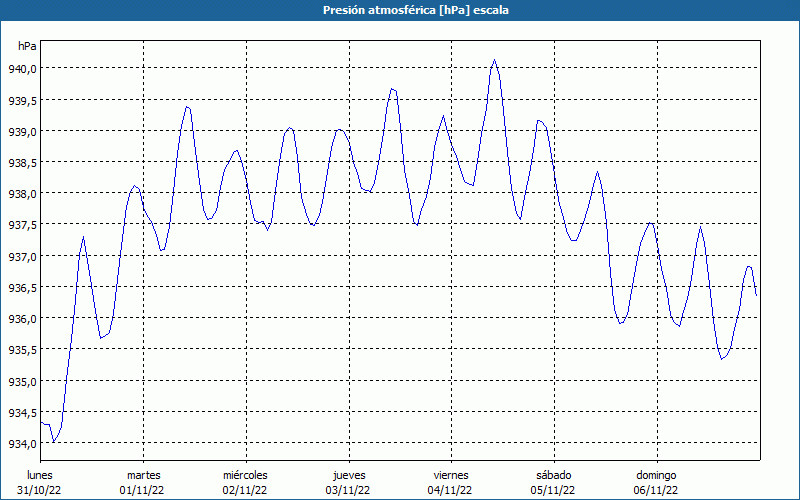Click the 'lunes' day label

[40, 475]
